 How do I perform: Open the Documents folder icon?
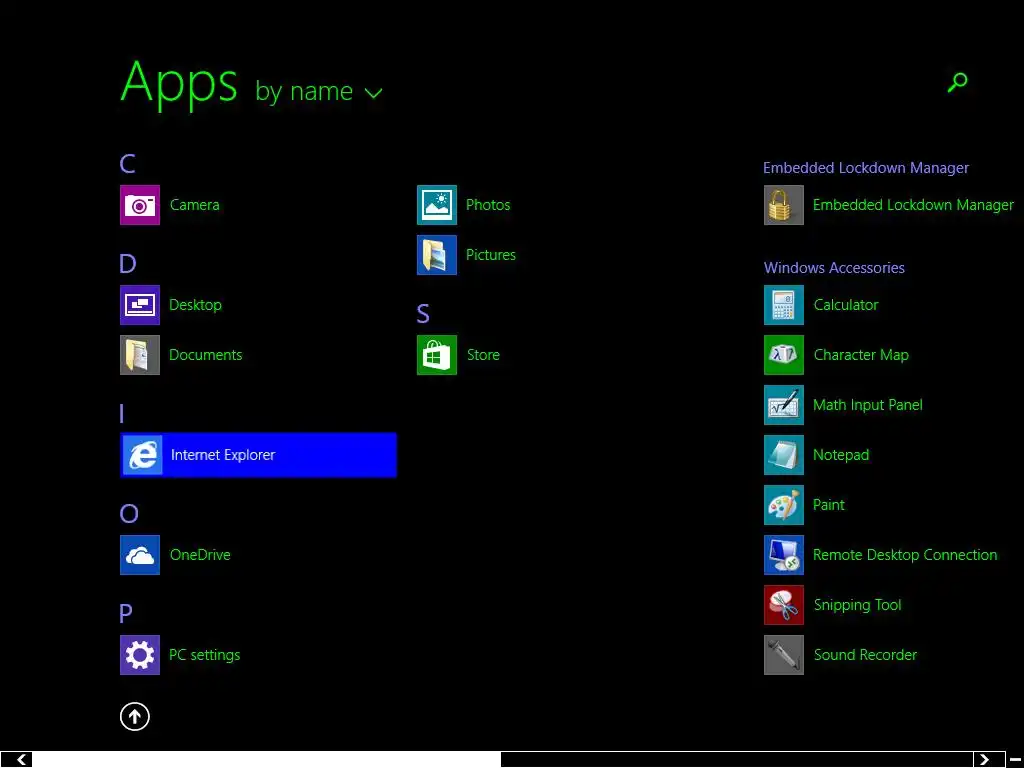coord(140,355)
